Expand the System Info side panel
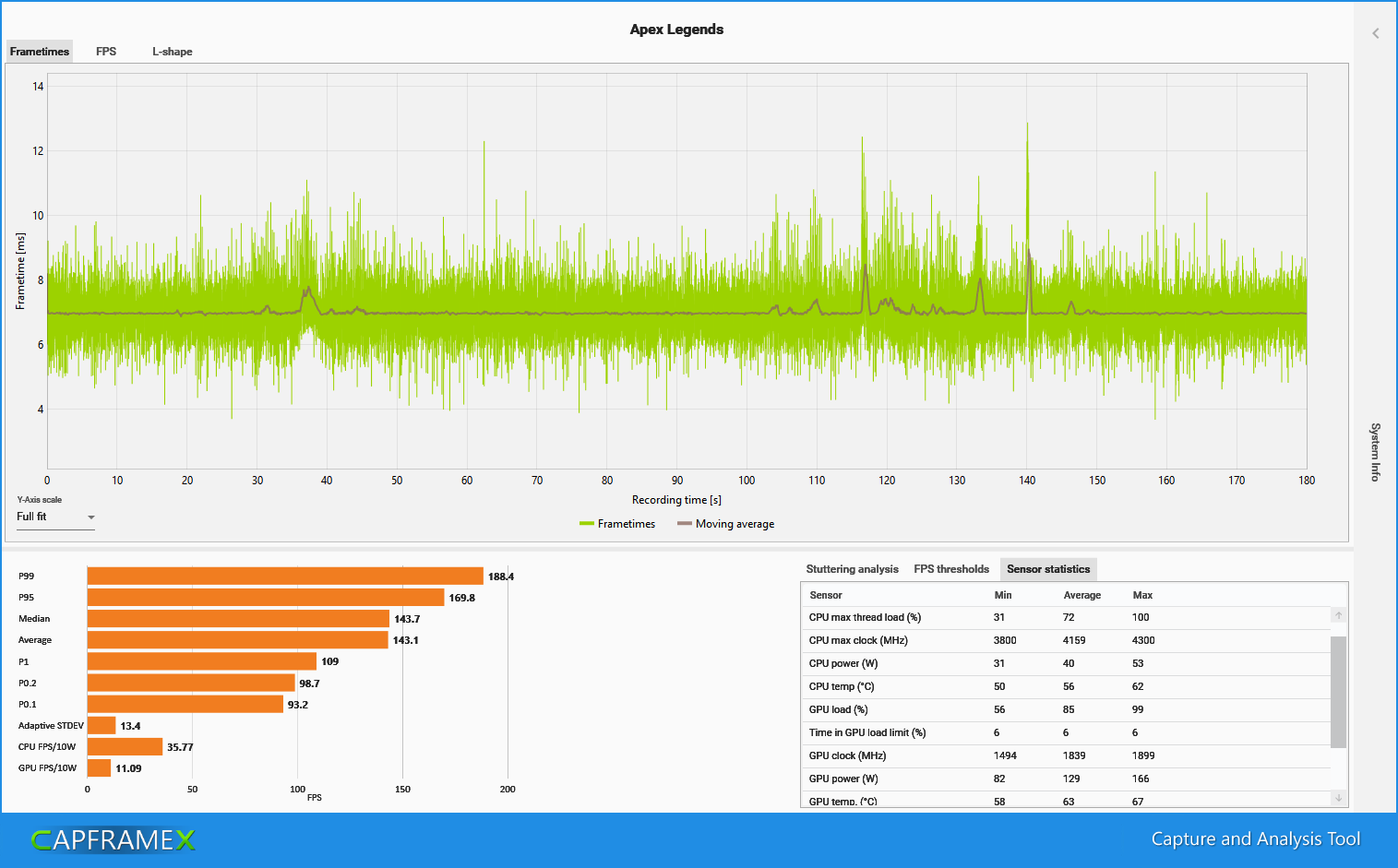 point(1375,452)
